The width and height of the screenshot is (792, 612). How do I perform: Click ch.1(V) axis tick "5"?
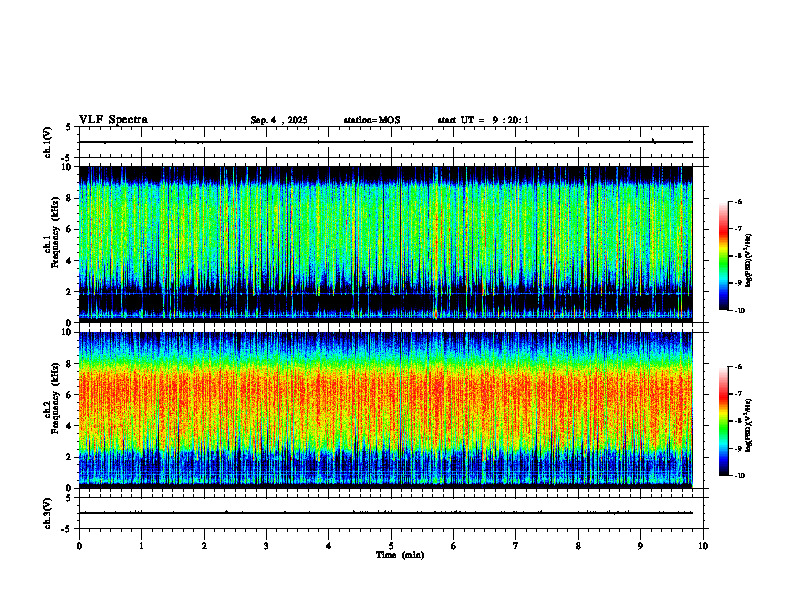point(69,127)
